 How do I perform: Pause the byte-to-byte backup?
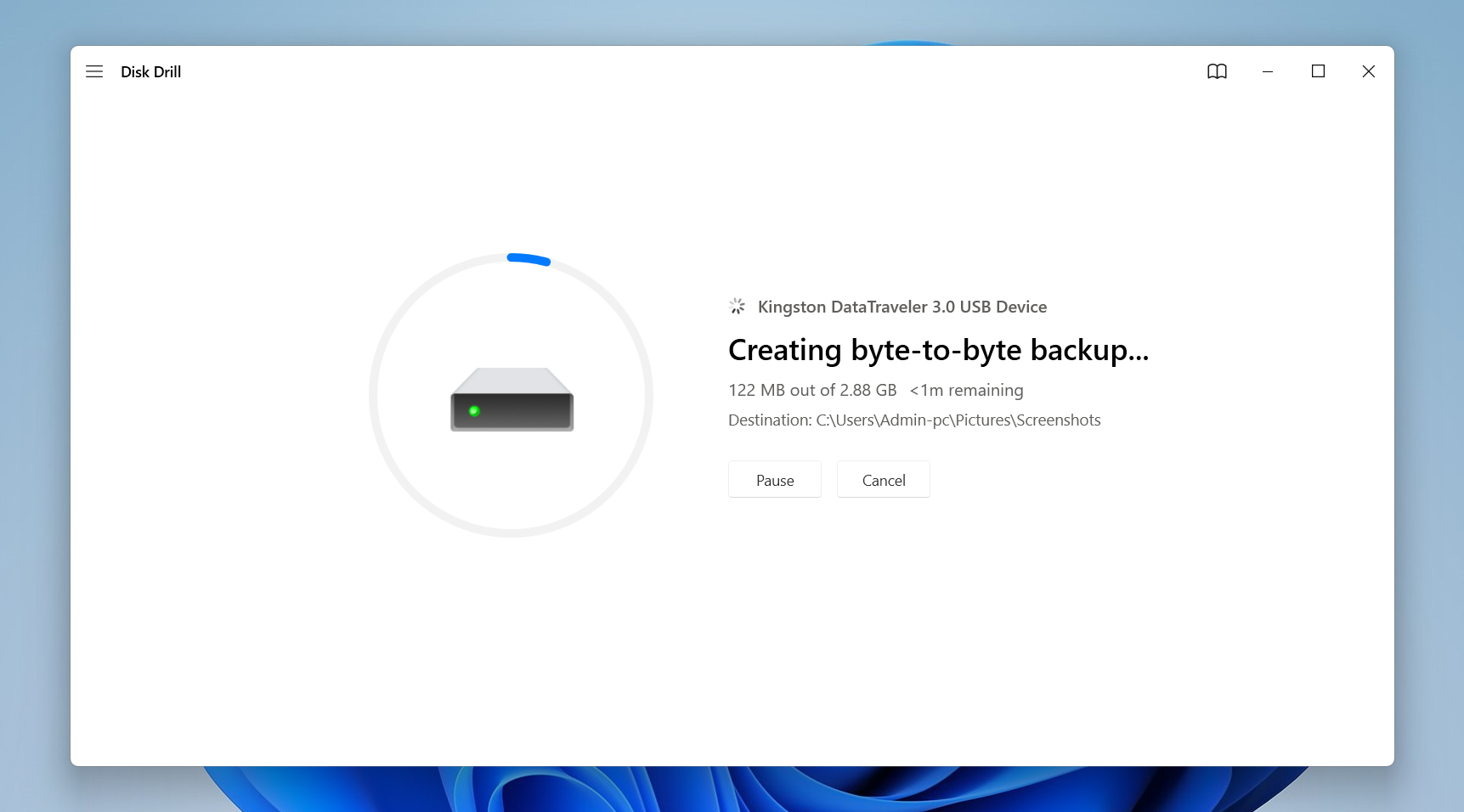click(x=775, y=480)
